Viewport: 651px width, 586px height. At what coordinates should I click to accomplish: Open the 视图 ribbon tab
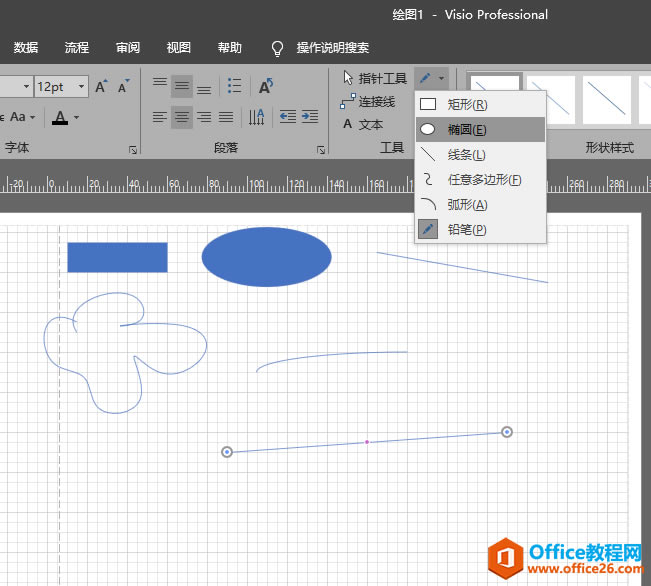(x=179, y=48)
